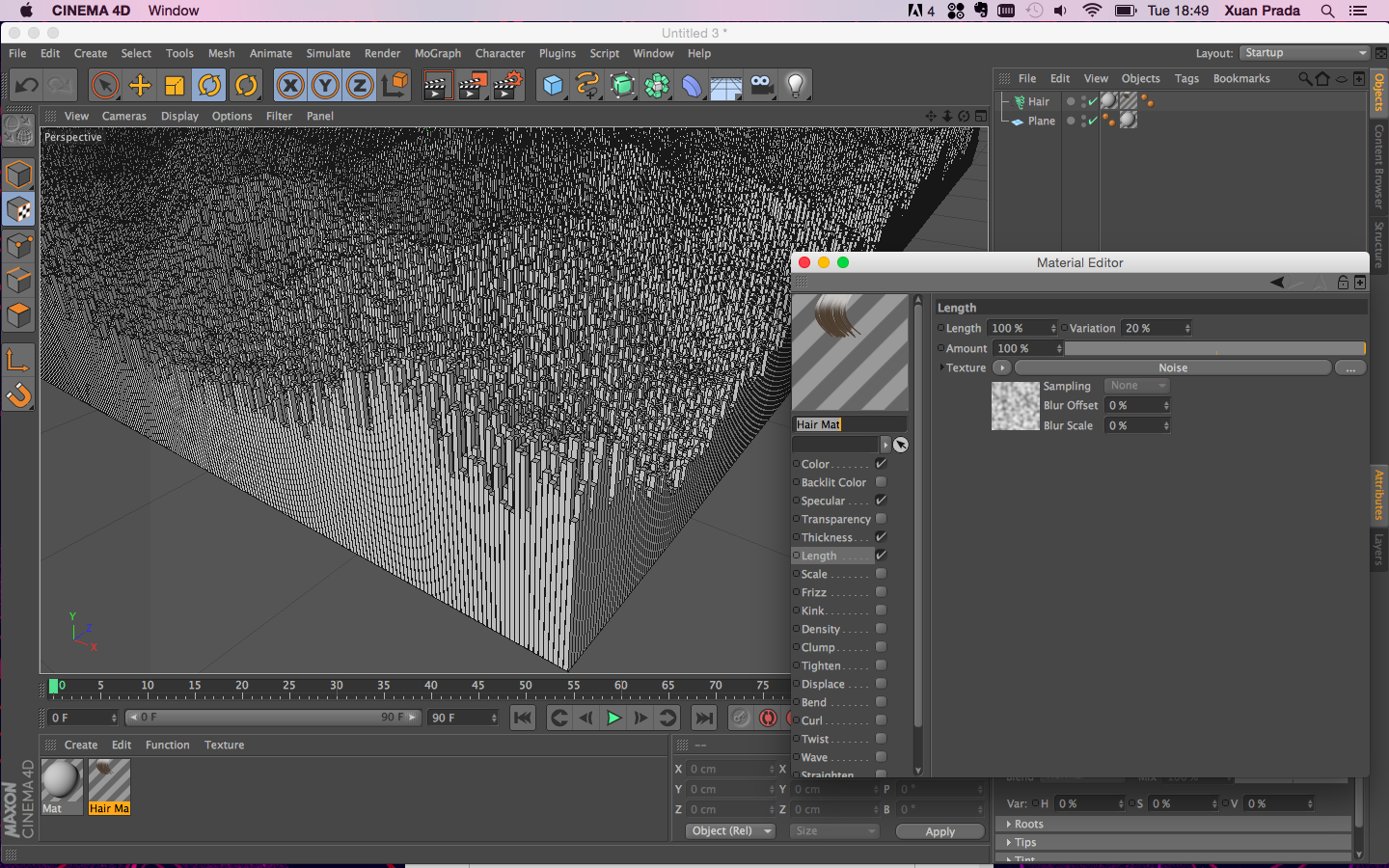Render to Picture Viewer
This screenshot has width=1389, height=868.
[473, 85]
